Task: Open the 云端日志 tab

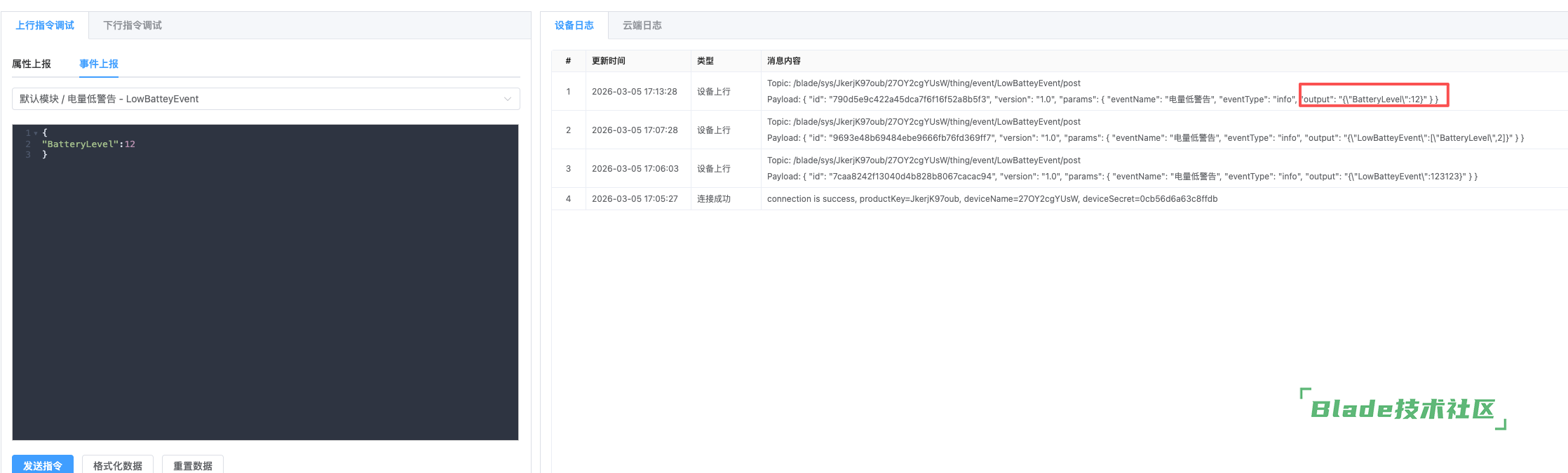Action: point(642,25)
